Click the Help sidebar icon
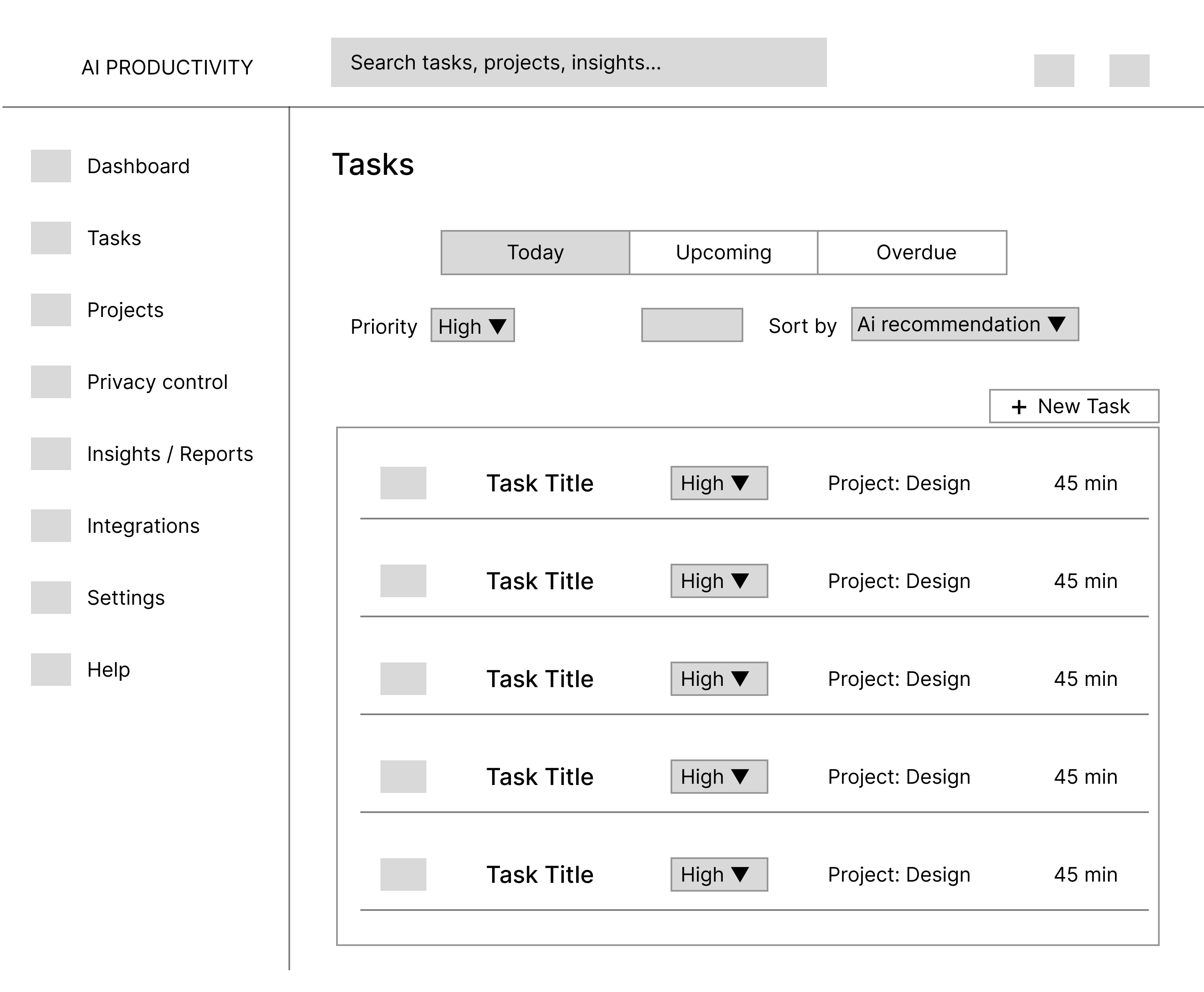The height and width of the screenshot is (992, 1204). click(x=51, y=669)
